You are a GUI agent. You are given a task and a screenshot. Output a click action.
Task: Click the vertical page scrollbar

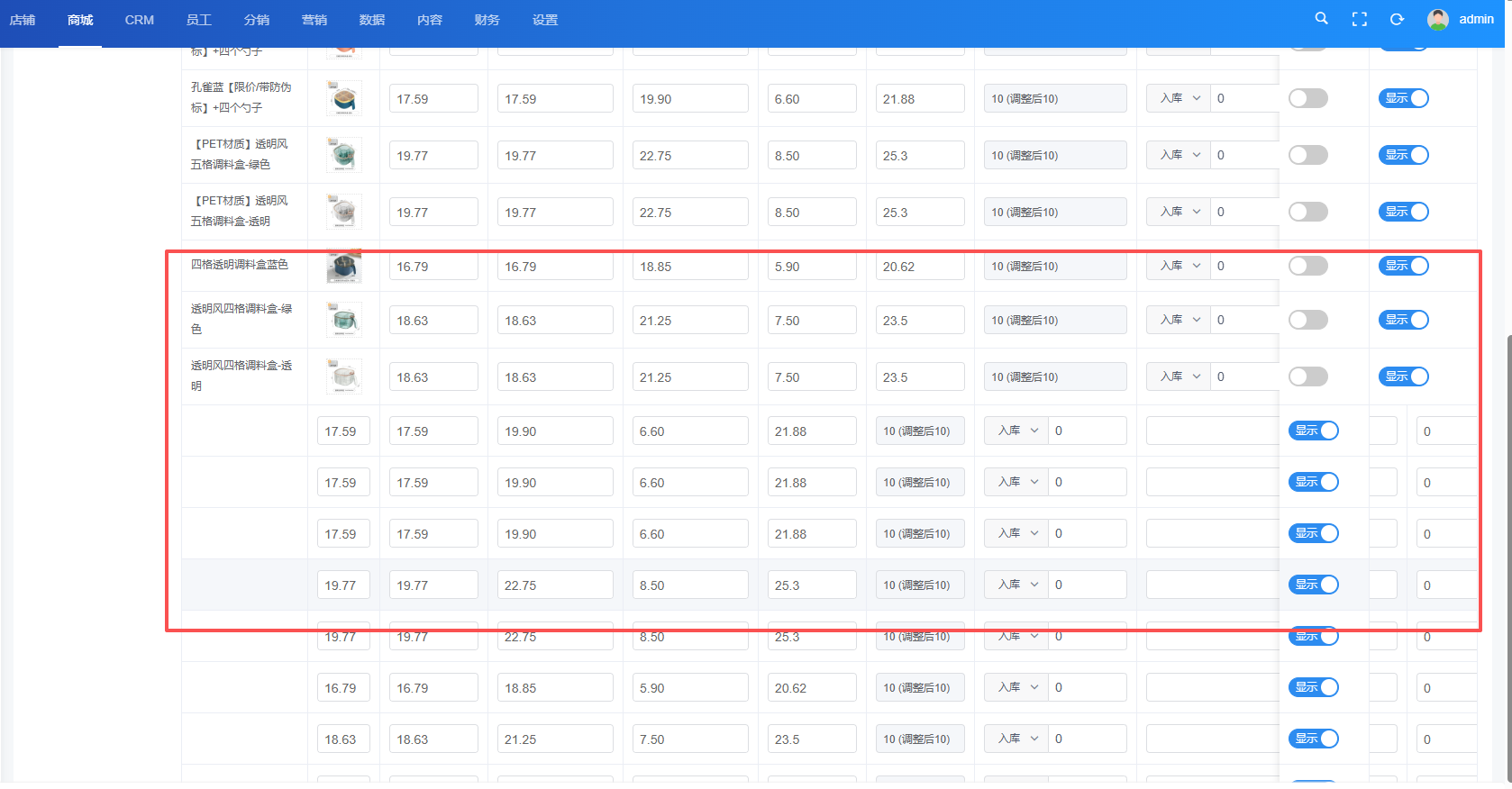[1507, 540]
